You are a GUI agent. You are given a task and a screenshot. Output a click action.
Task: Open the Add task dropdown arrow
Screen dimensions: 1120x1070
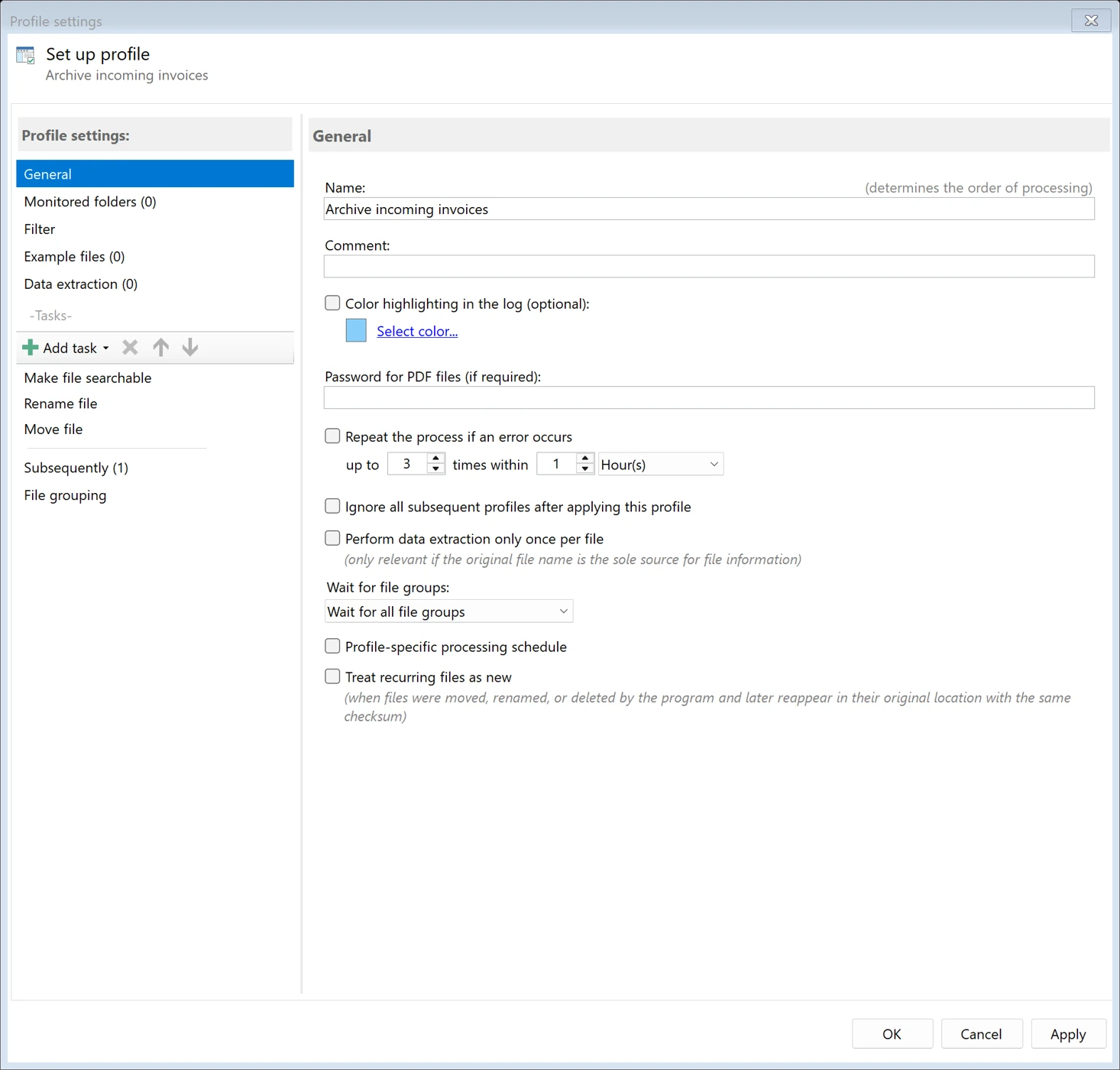click(x=106, y=349)
